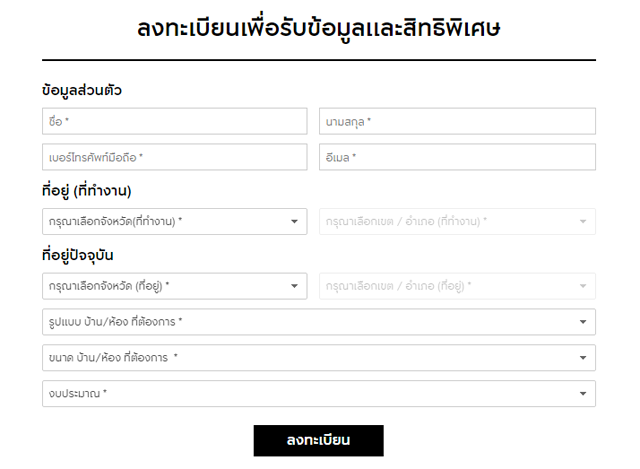Click arrow icon of current address province dropdown
The image size is (640, 469).
click(x=295, y=286)
